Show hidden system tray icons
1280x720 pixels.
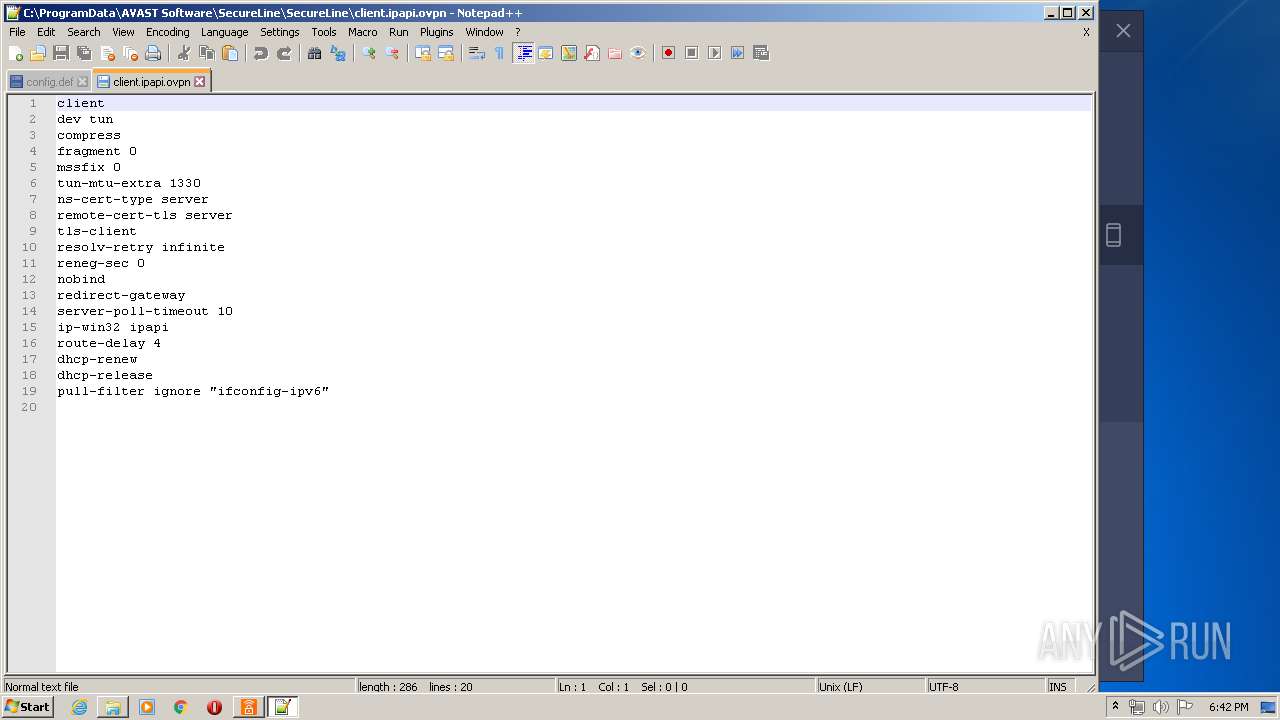tap(1115, 707)
